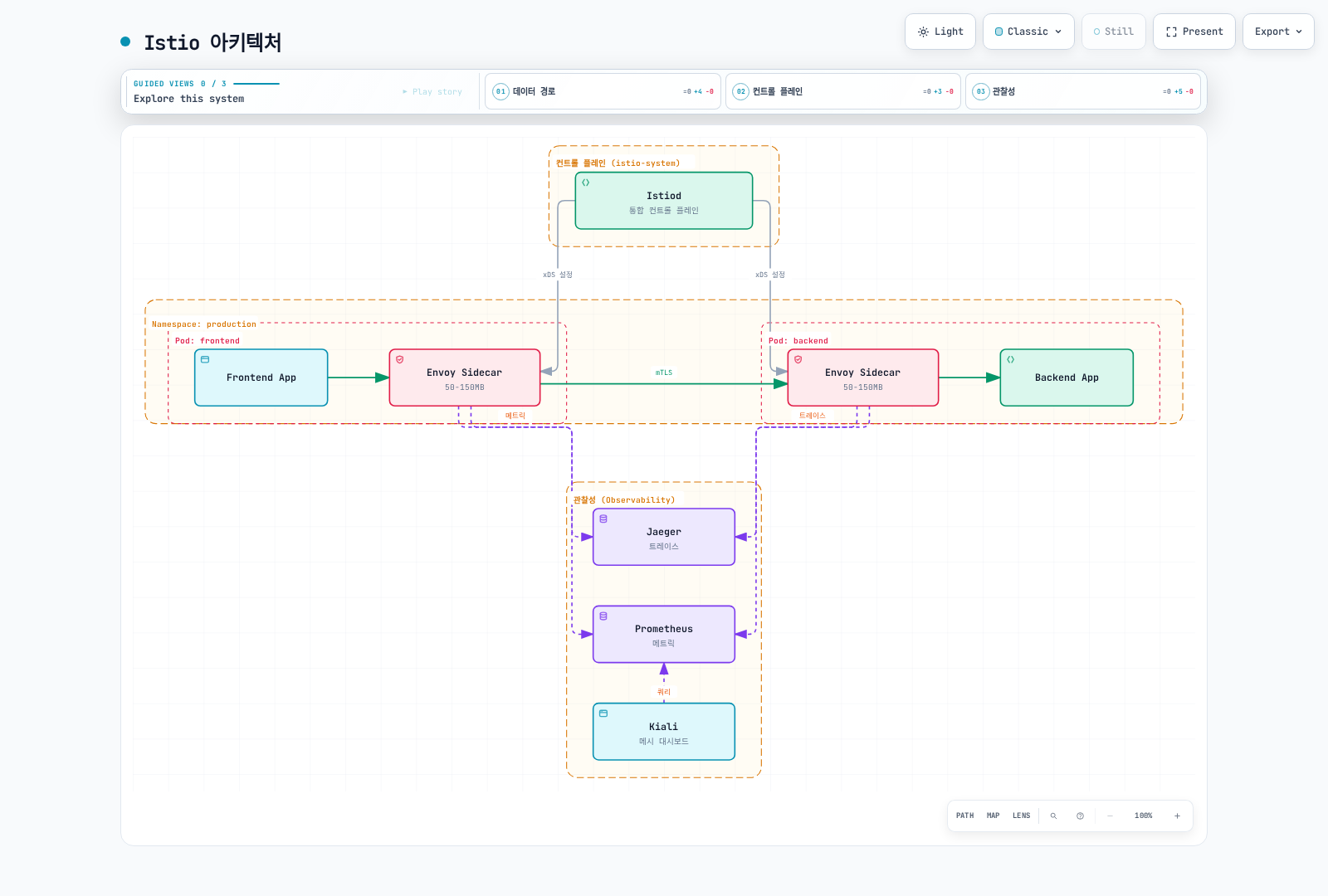Click the 트레이스 edge label under backend sidecar
The image size is (1328, 896).
coord(813,416)
